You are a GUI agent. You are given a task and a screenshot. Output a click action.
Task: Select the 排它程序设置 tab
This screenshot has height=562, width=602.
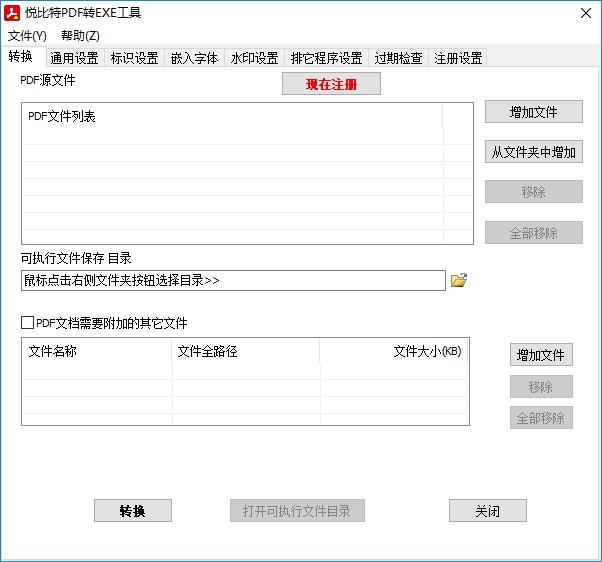[x=326, y=58]
